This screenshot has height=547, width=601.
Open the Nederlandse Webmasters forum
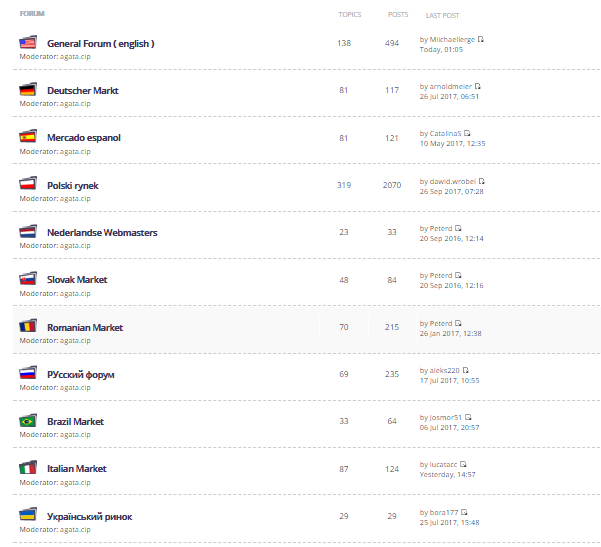coord(102,233)
